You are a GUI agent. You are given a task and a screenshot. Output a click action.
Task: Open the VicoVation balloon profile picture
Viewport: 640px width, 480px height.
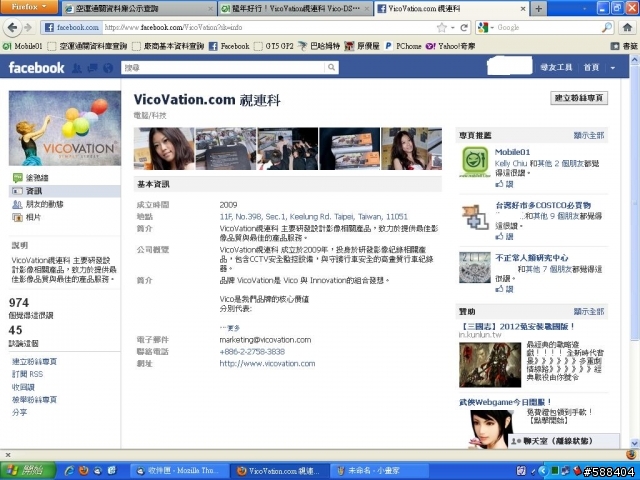[x=65, y=128]
